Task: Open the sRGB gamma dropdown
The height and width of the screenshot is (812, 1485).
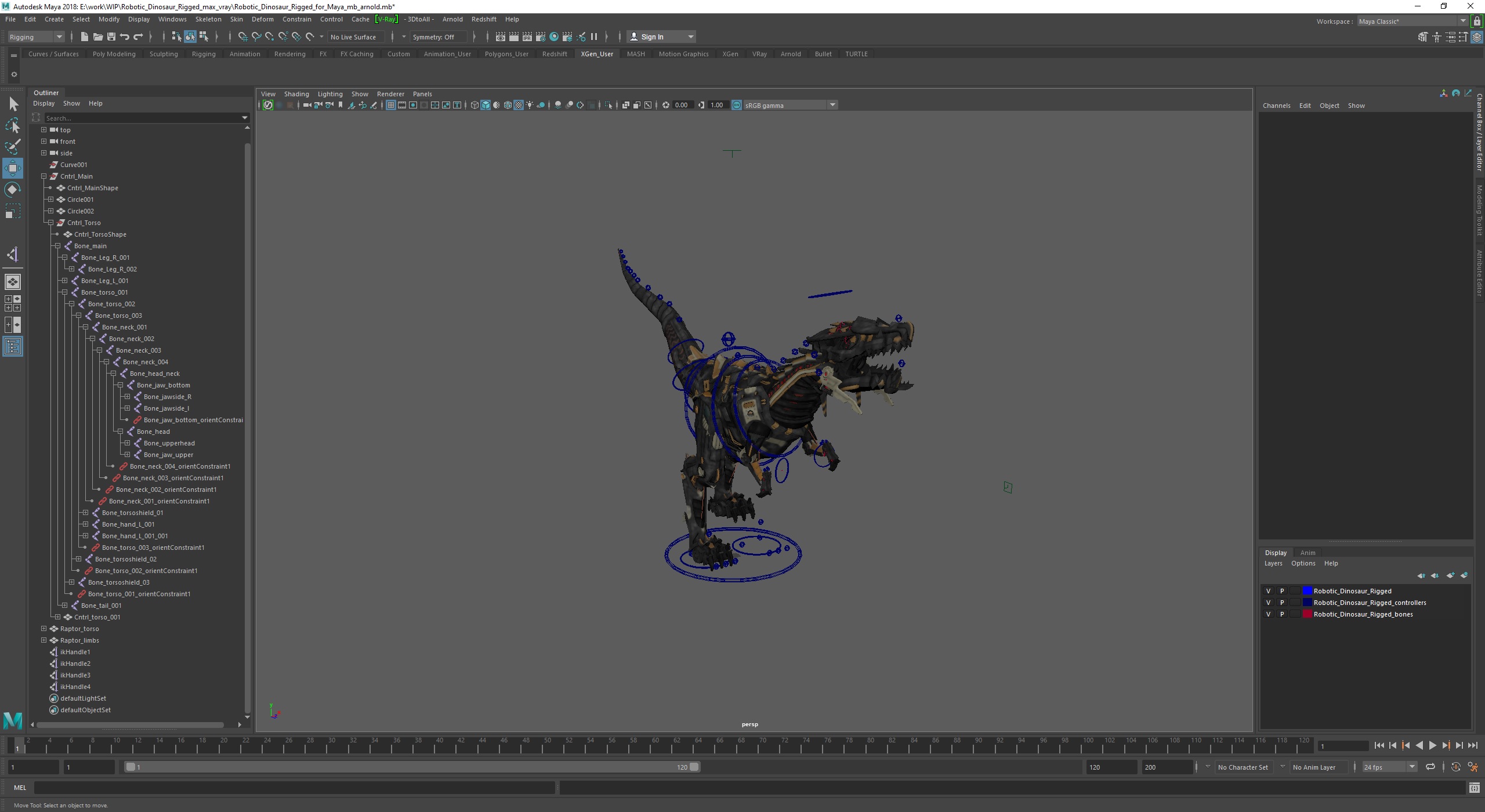Action: click(790, 105)
